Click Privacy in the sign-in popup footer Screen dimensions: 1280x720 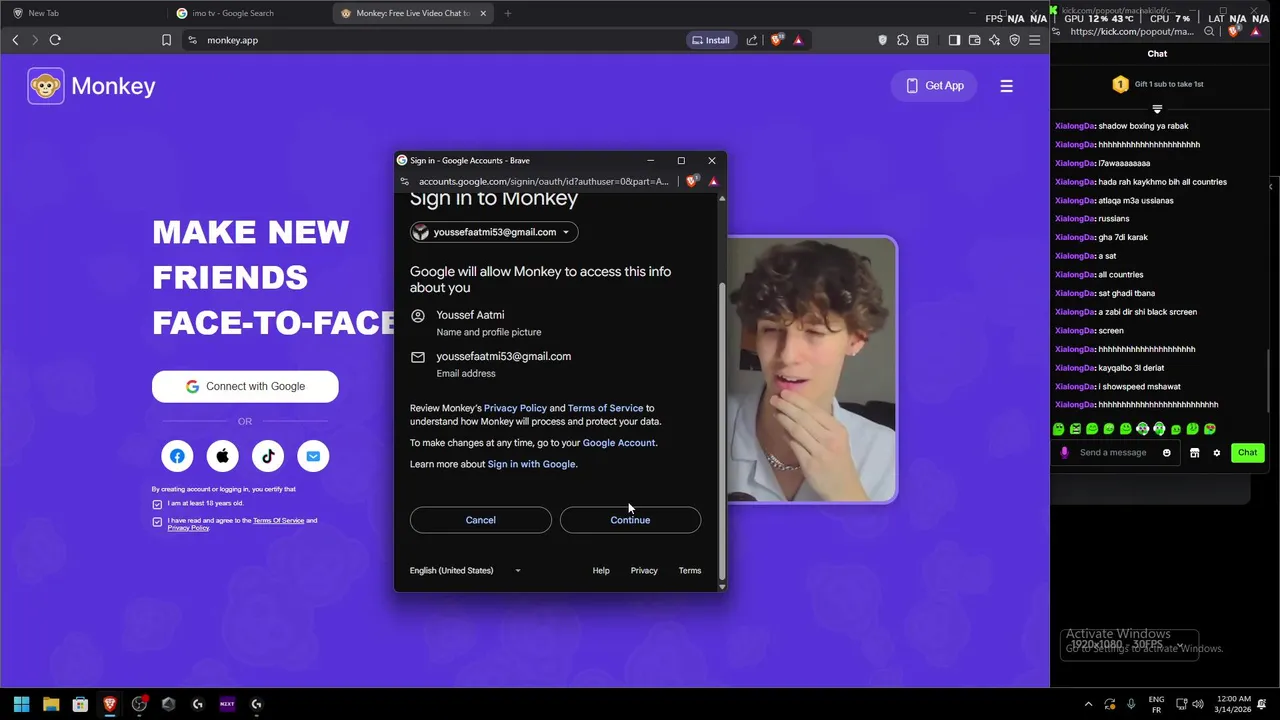(644, 571)
